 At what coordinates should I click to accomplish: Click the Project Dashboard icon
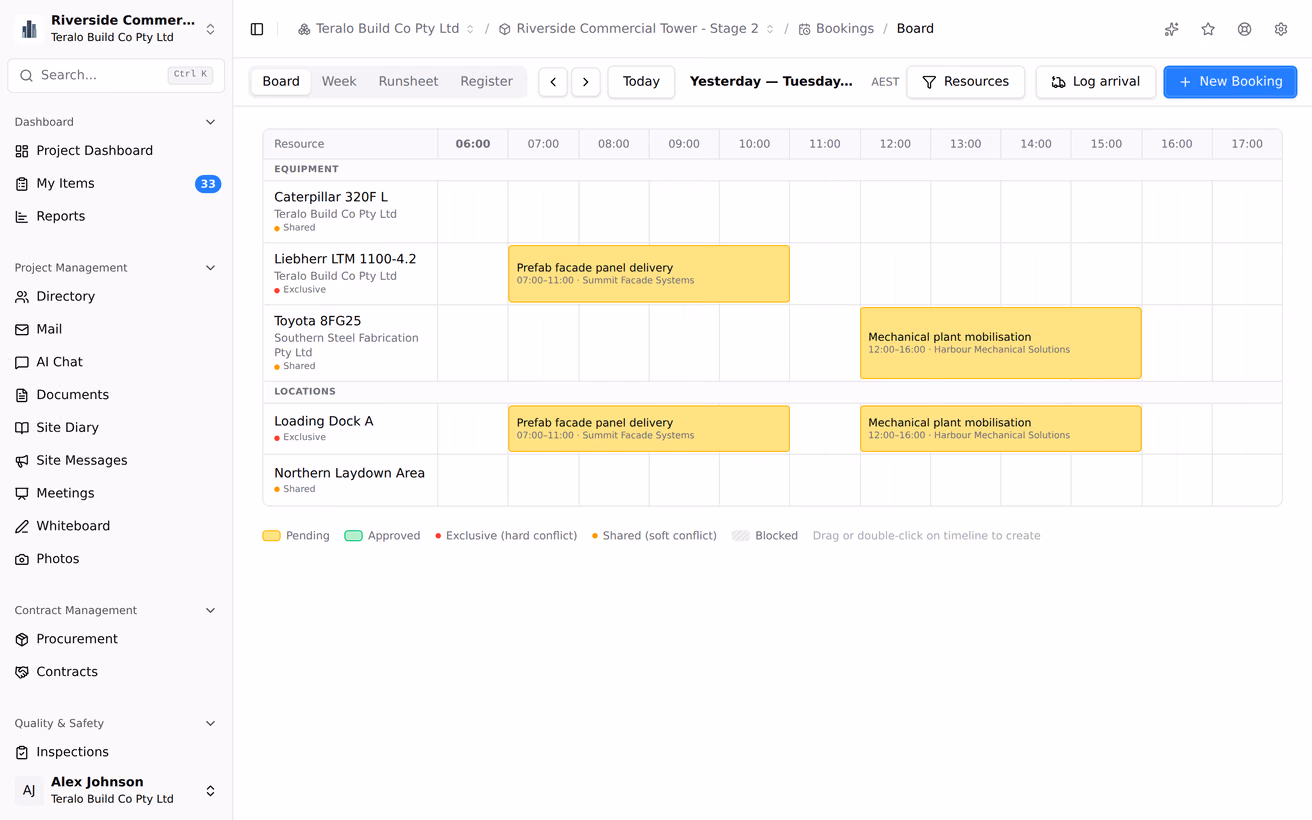coord(22,151)
